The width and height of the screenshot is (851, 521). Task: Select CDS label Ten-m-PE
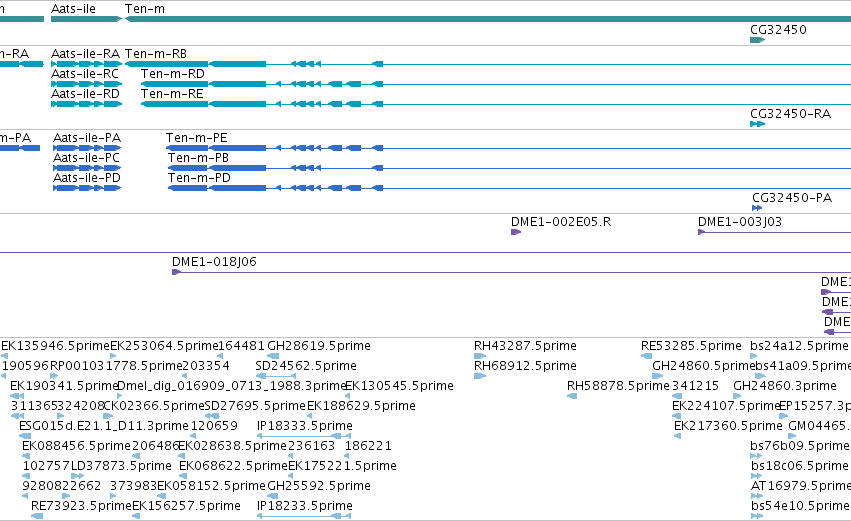(x=196, y=138)
